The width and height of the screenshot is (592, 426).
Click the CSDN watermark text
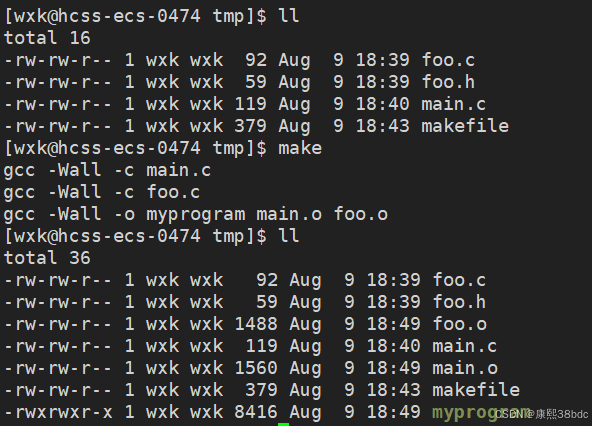click(x=541, y=414)
